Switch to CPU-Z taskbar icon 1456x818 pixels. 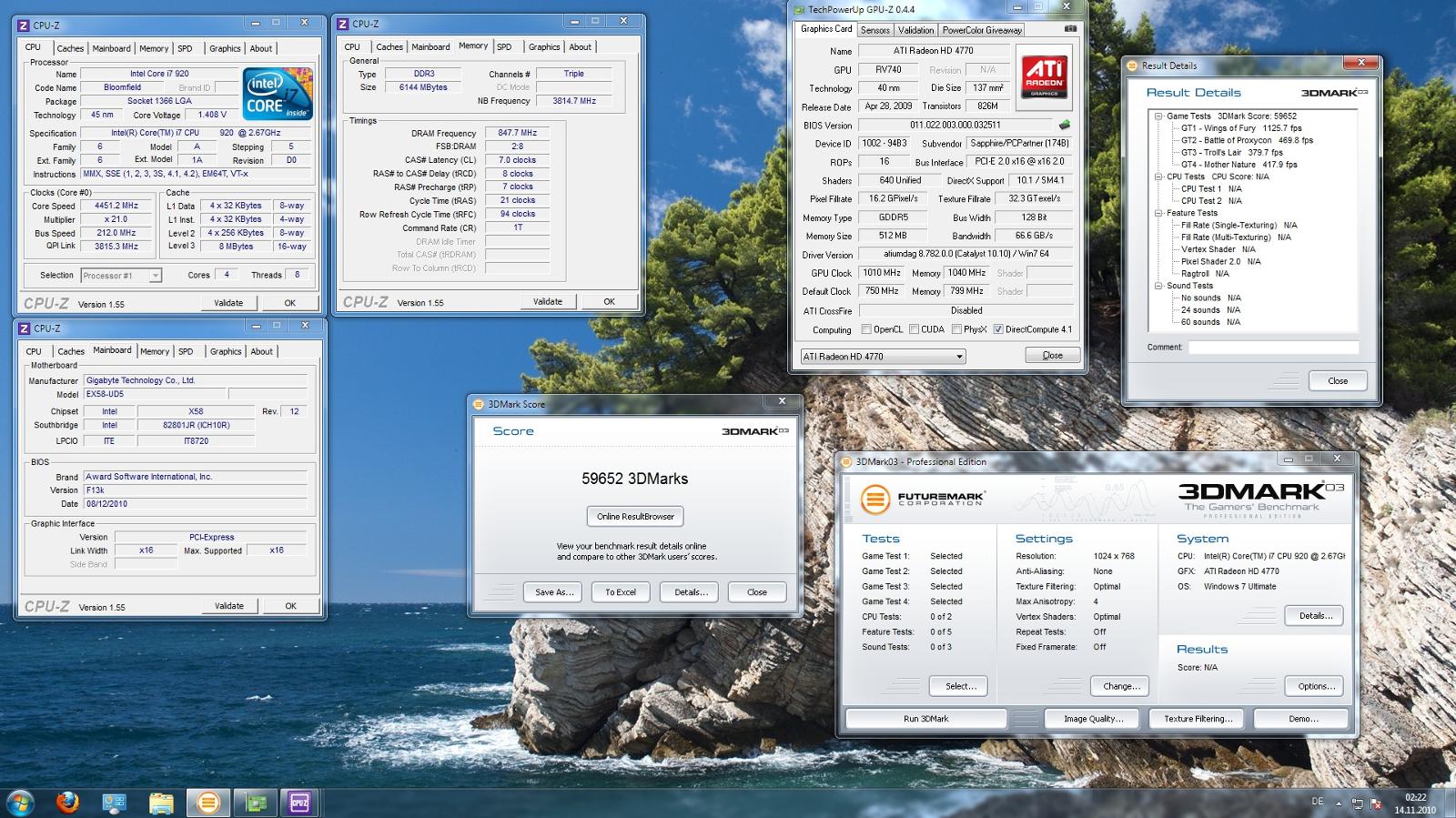299,803
